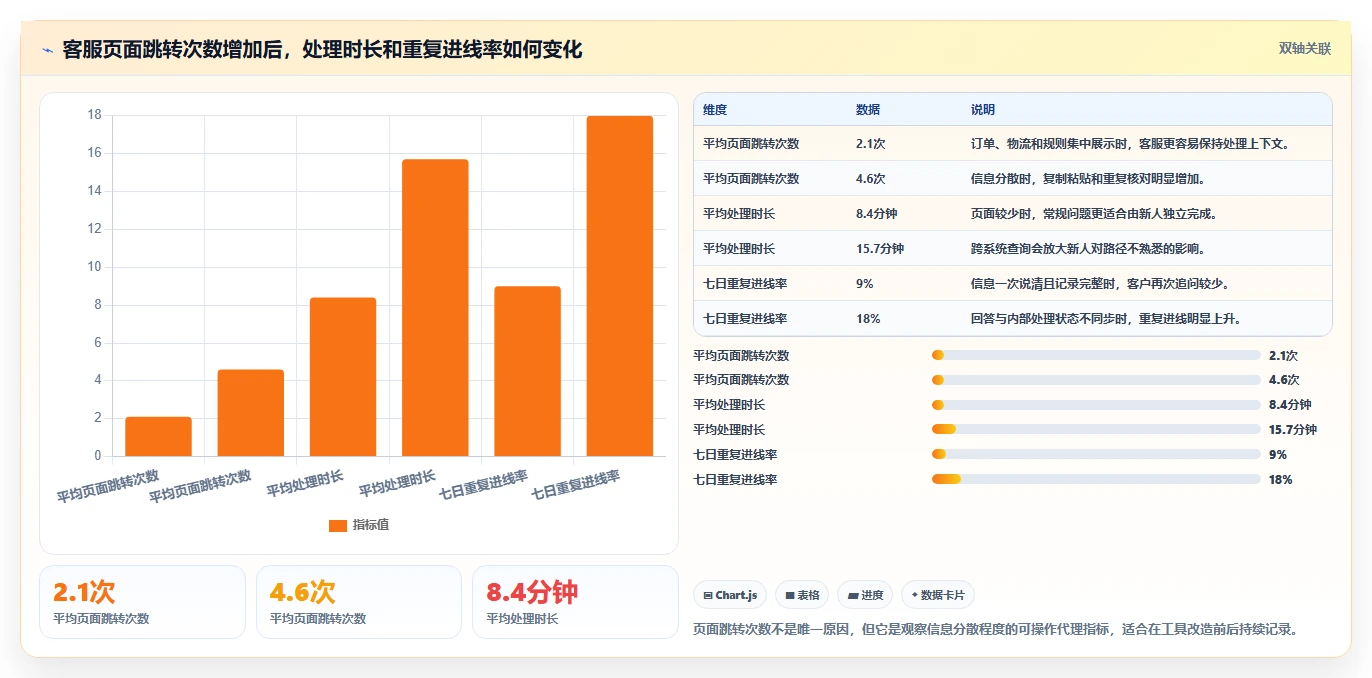
Task: Click the progress bar labeled 15.7分钟
Action: pyautogui.click(x=1096, y=430)
